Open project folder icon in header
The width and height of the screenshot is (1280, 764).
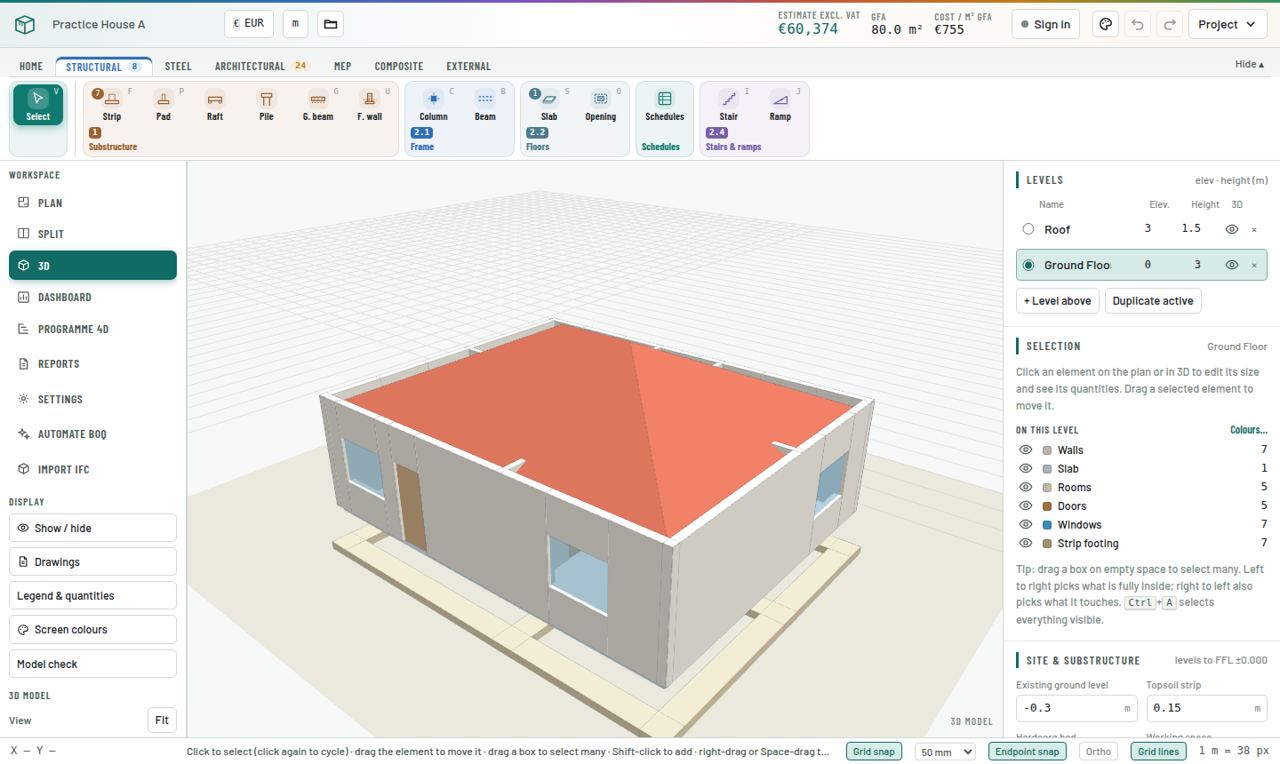330,24
